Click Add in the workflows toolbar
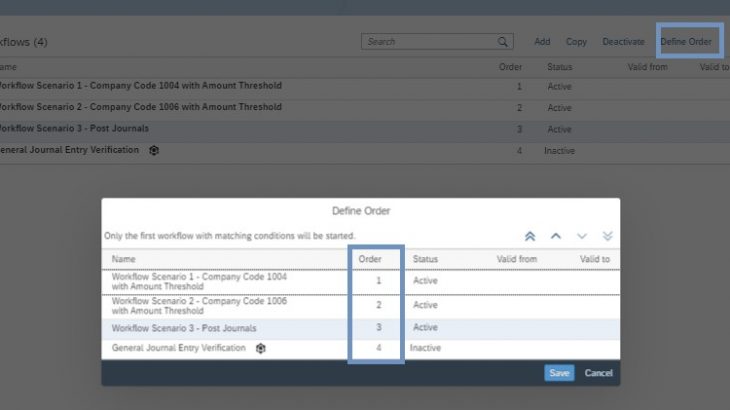Image resolution: width=730 pixels, height=410 pixels. [x=542, y=42]
